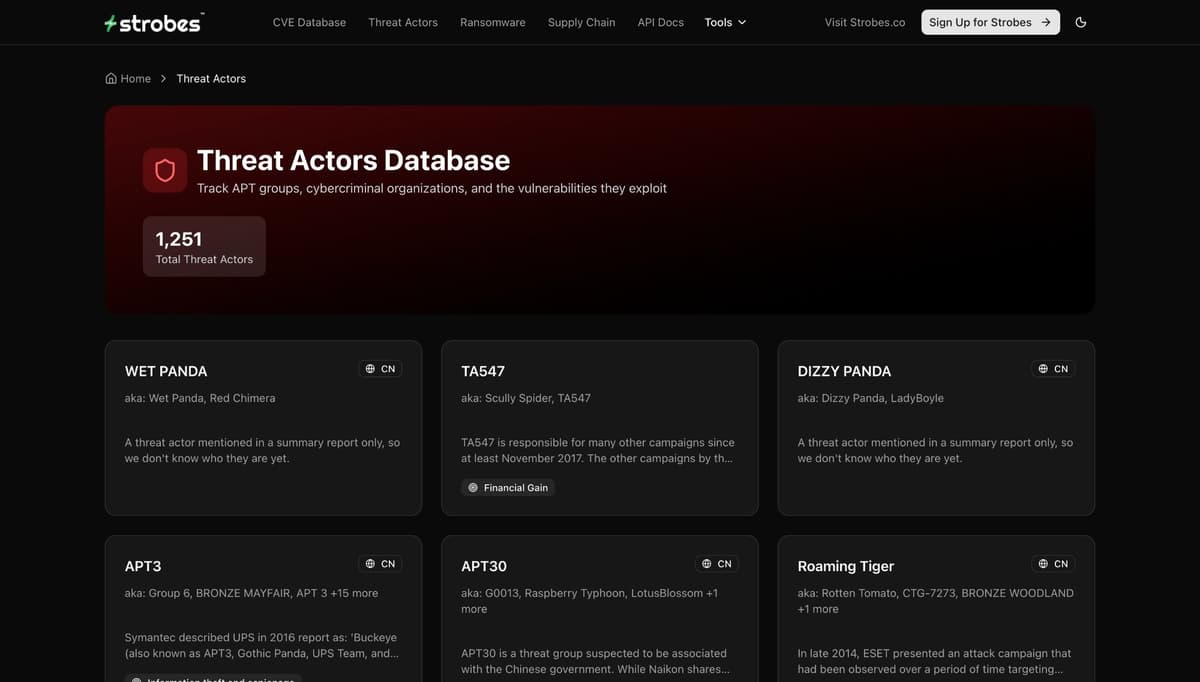Screen dimensions: 1200x682
Task: Click globe icon on Roaming Tiger card
Action: click(1043, 564)
